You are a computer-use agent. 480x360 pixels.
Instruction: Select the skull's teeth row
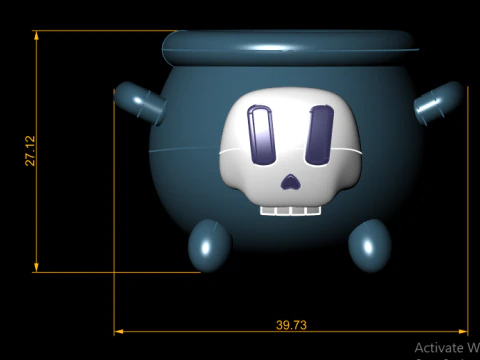click(291, 211)
